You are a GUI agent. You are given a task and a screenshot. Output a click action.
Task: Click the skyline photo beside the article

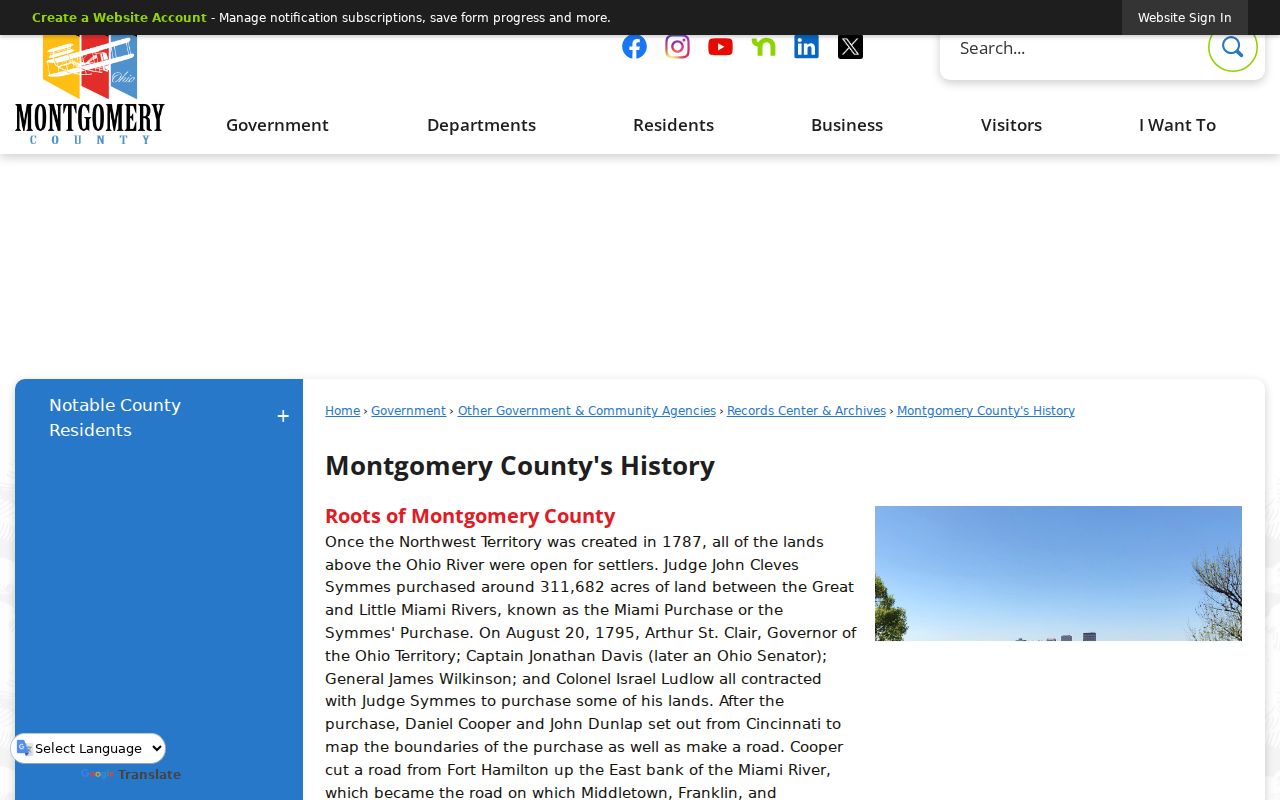coord(1058,573)
